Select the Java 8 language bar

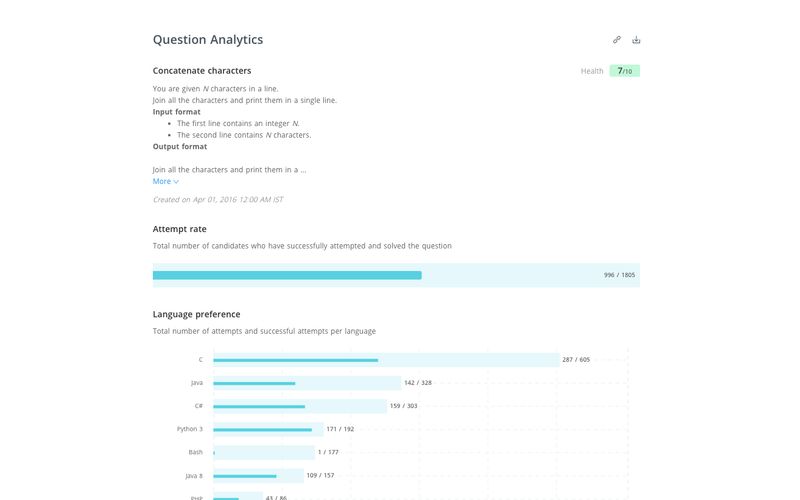pyautogui.click(x=258, y=476)
